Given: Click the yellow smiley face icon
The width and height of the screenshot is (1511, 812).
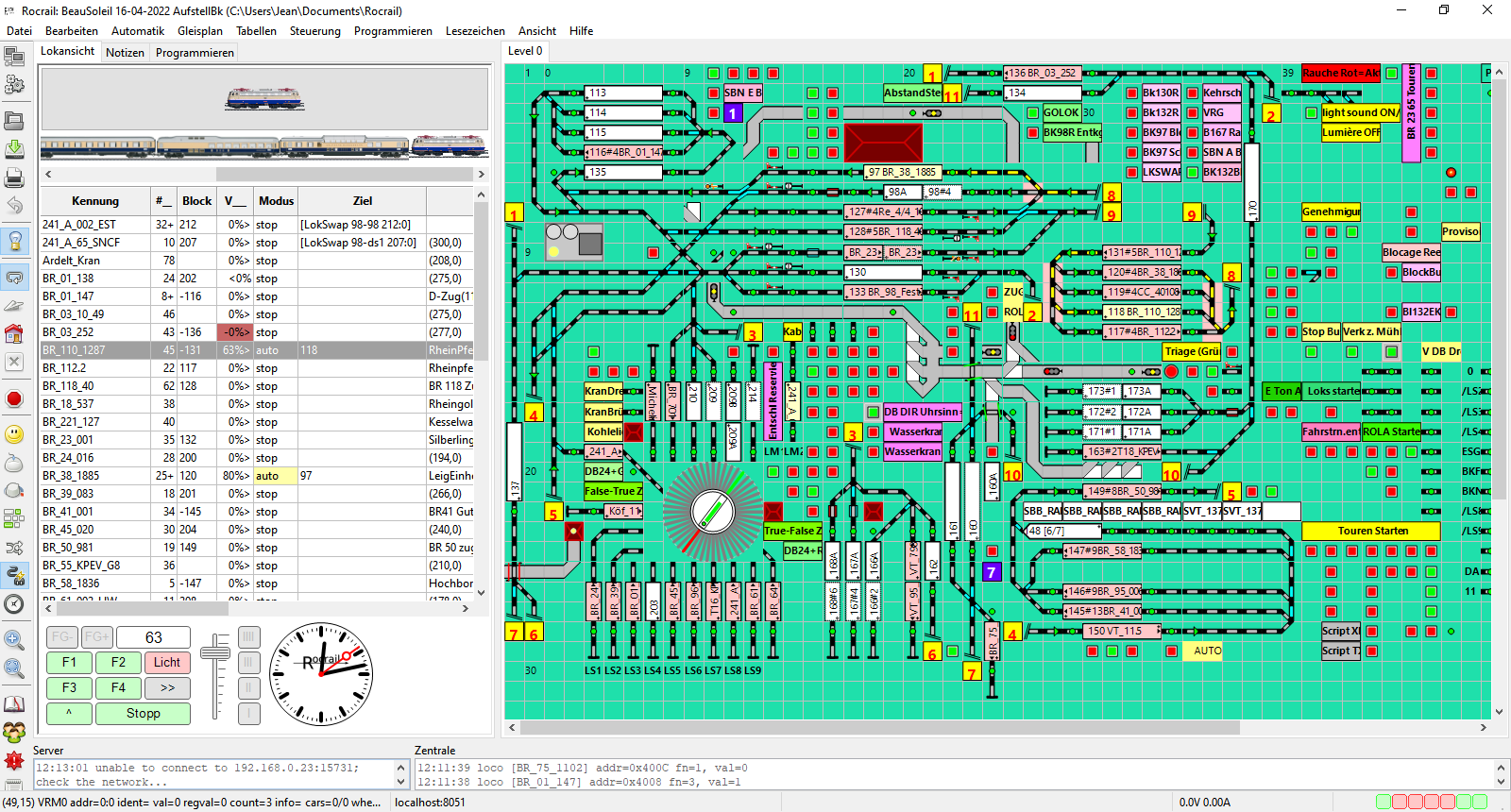Looking at the screenshot, I should (14, 433).
